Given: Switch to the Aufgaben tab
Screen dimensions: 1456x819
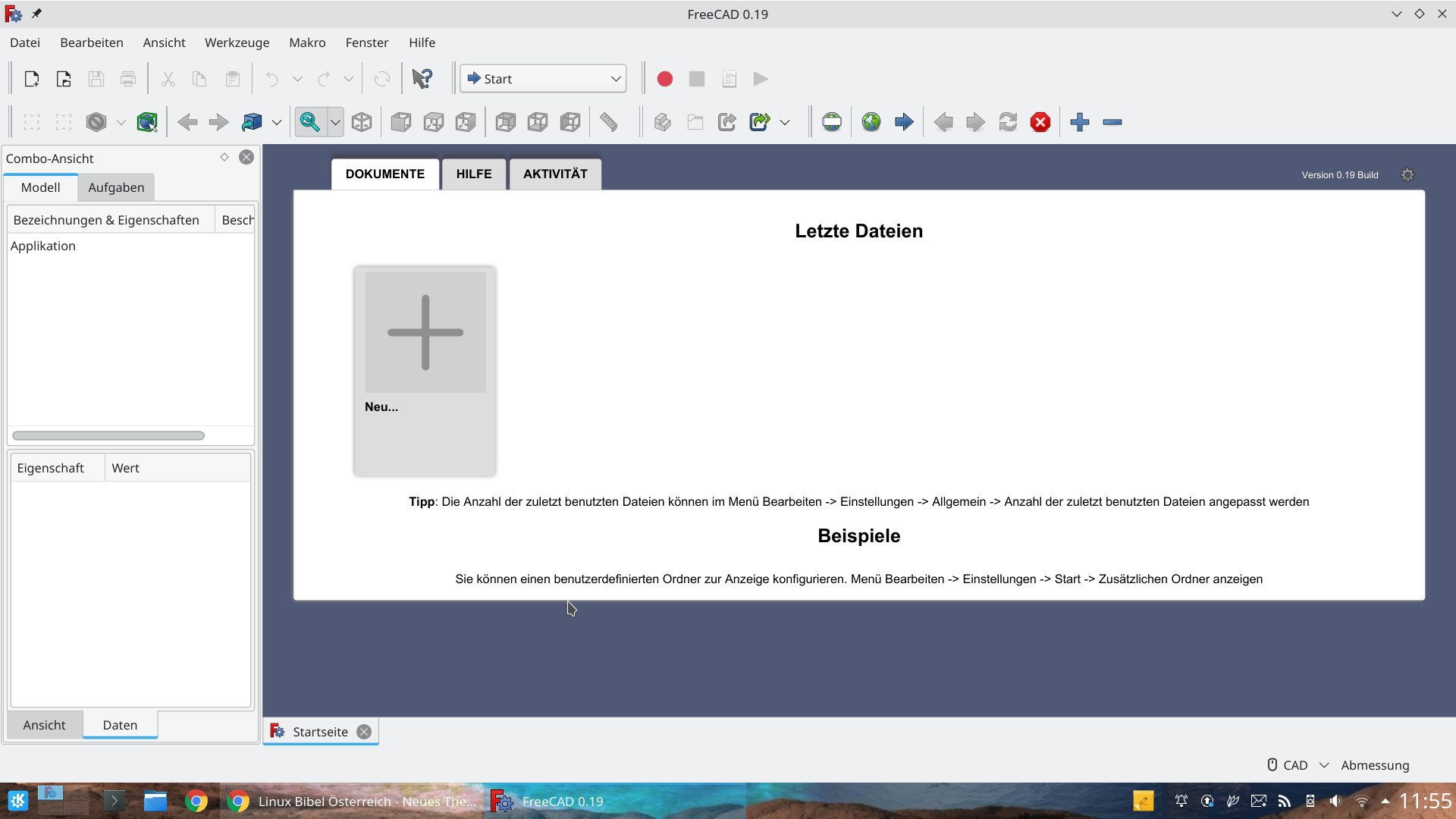Looking at the screenshot, I should pos(115,187).
